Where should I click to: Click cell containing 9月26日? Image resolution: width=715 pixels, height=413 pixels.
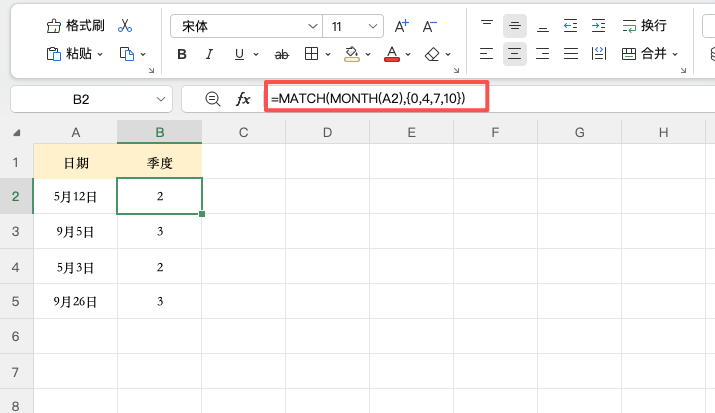[76, 301]
